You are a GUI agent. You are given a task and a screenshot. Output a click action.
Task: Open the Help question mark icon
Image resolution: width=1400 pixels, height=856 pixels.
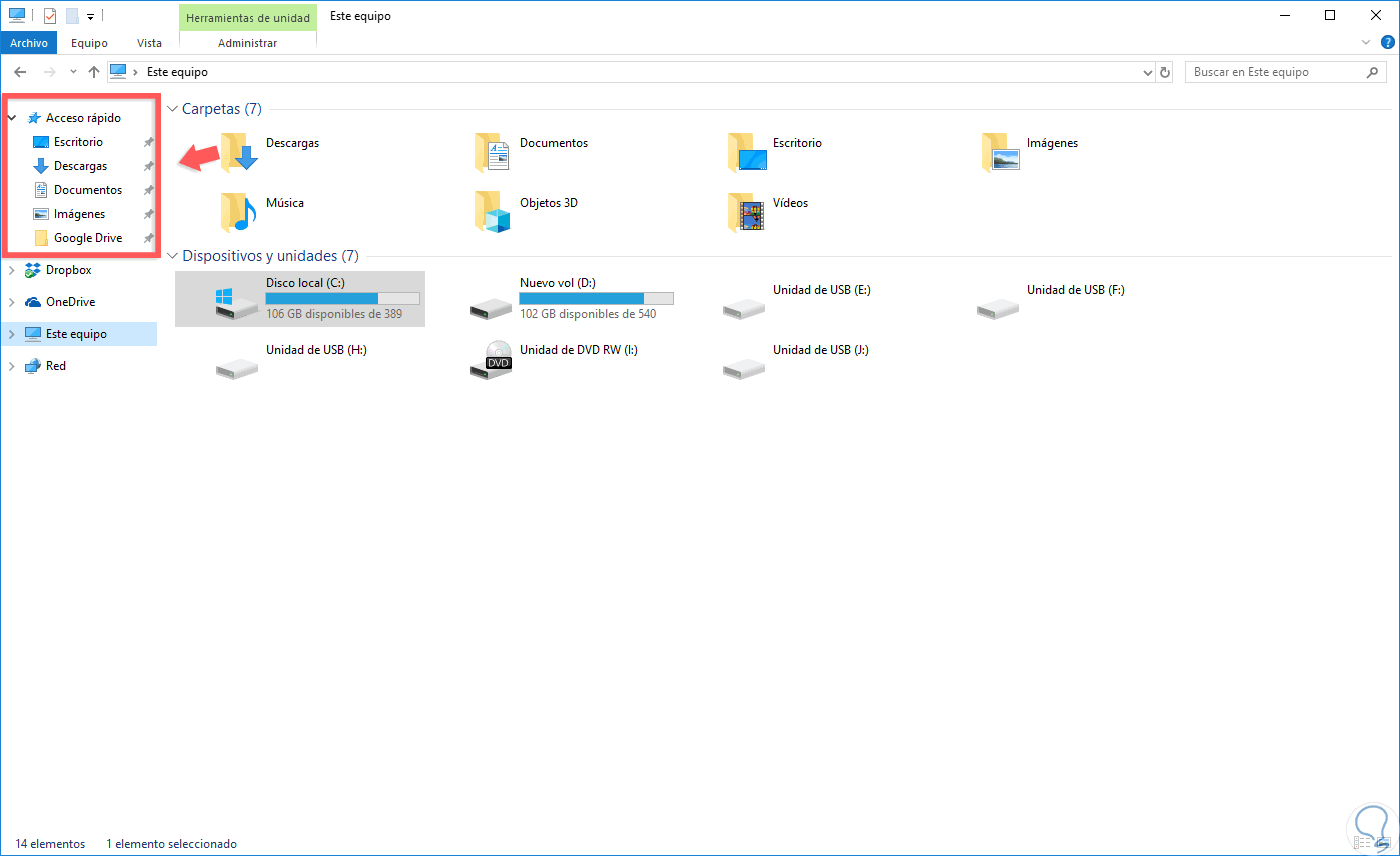coord(1388,42)
